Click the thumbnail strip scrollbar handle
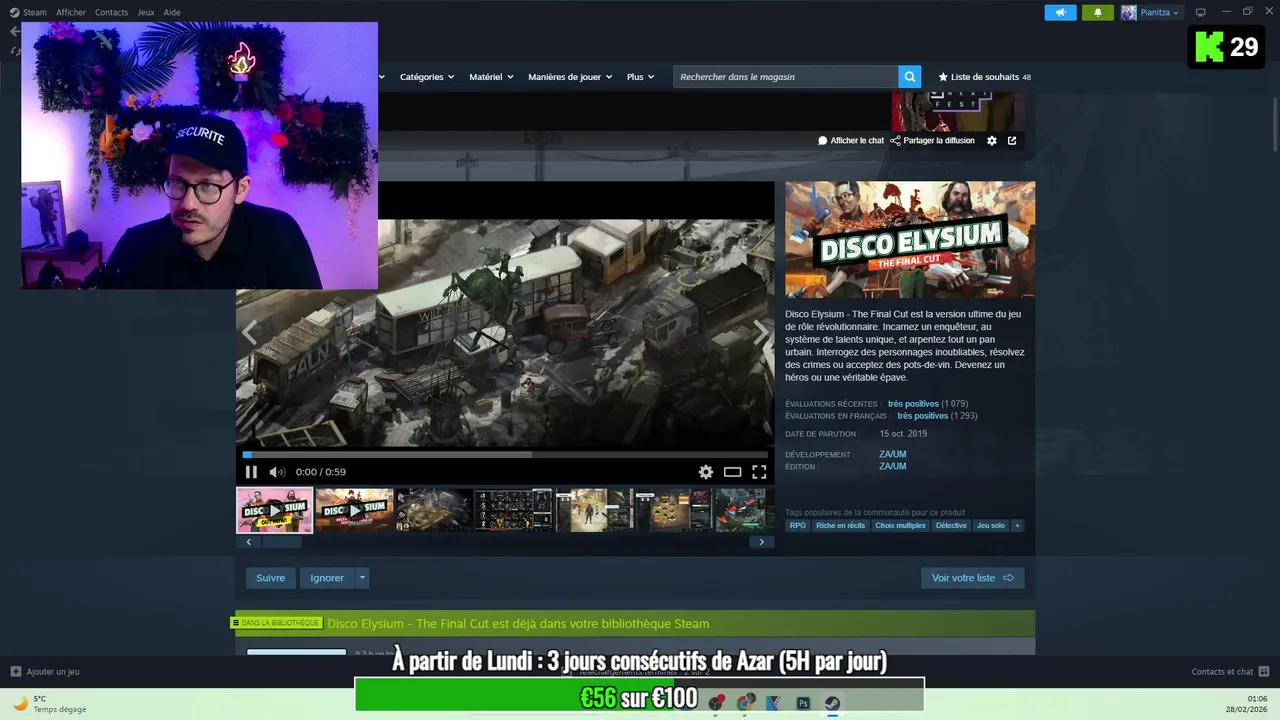Image resolution: width=1280 pixels, height=720 pixels. pyautogui.click(x=281, y=542)
